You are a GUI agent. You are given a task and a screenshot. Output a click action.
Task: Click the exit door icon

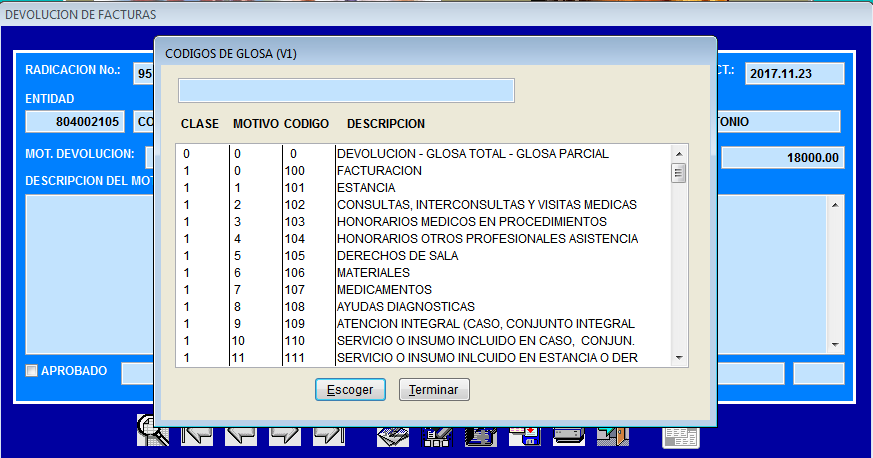pos(613,436)
